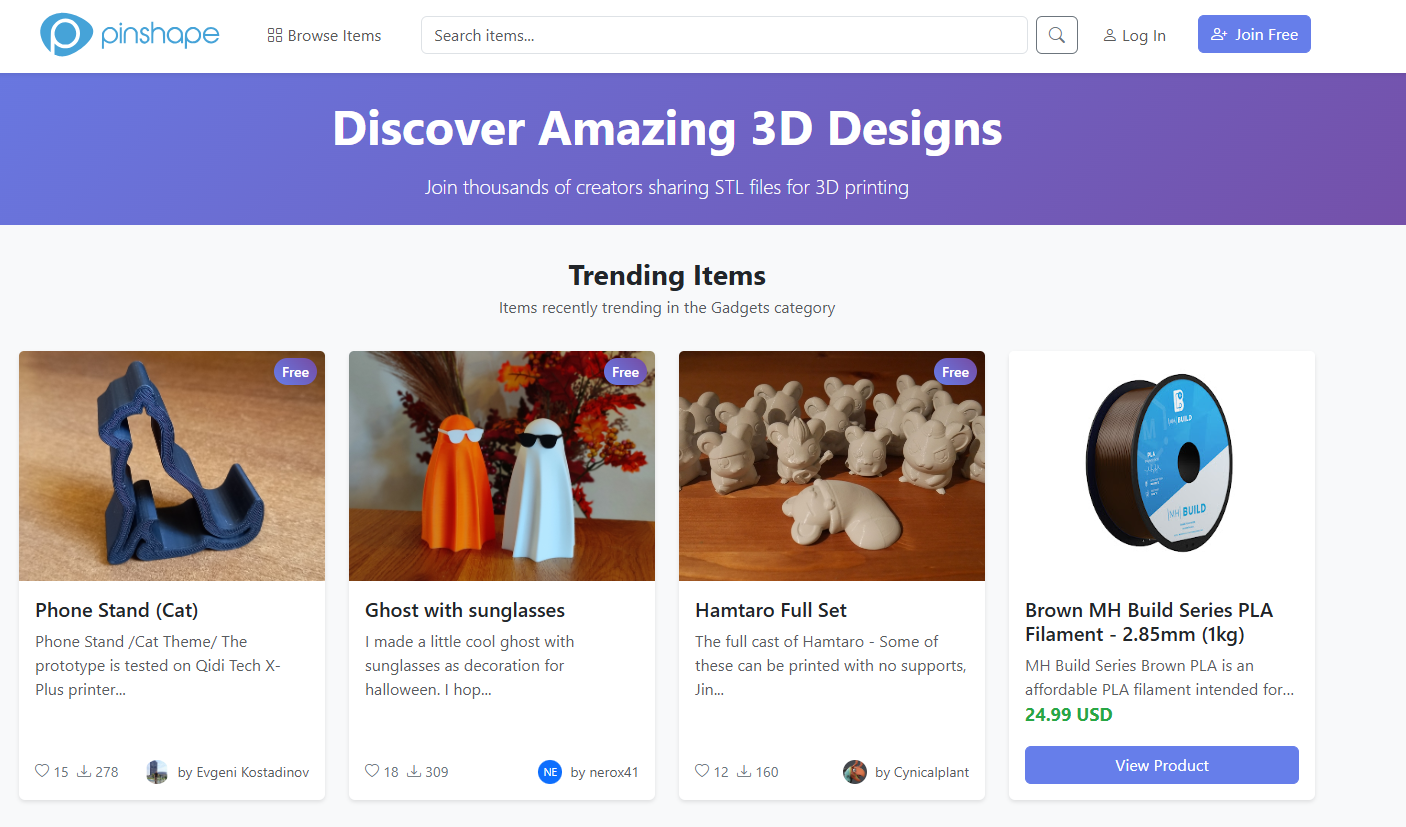Click download icon on Phone Stand card
This screenshot has height=827, width=1406.
pos(84,771)
